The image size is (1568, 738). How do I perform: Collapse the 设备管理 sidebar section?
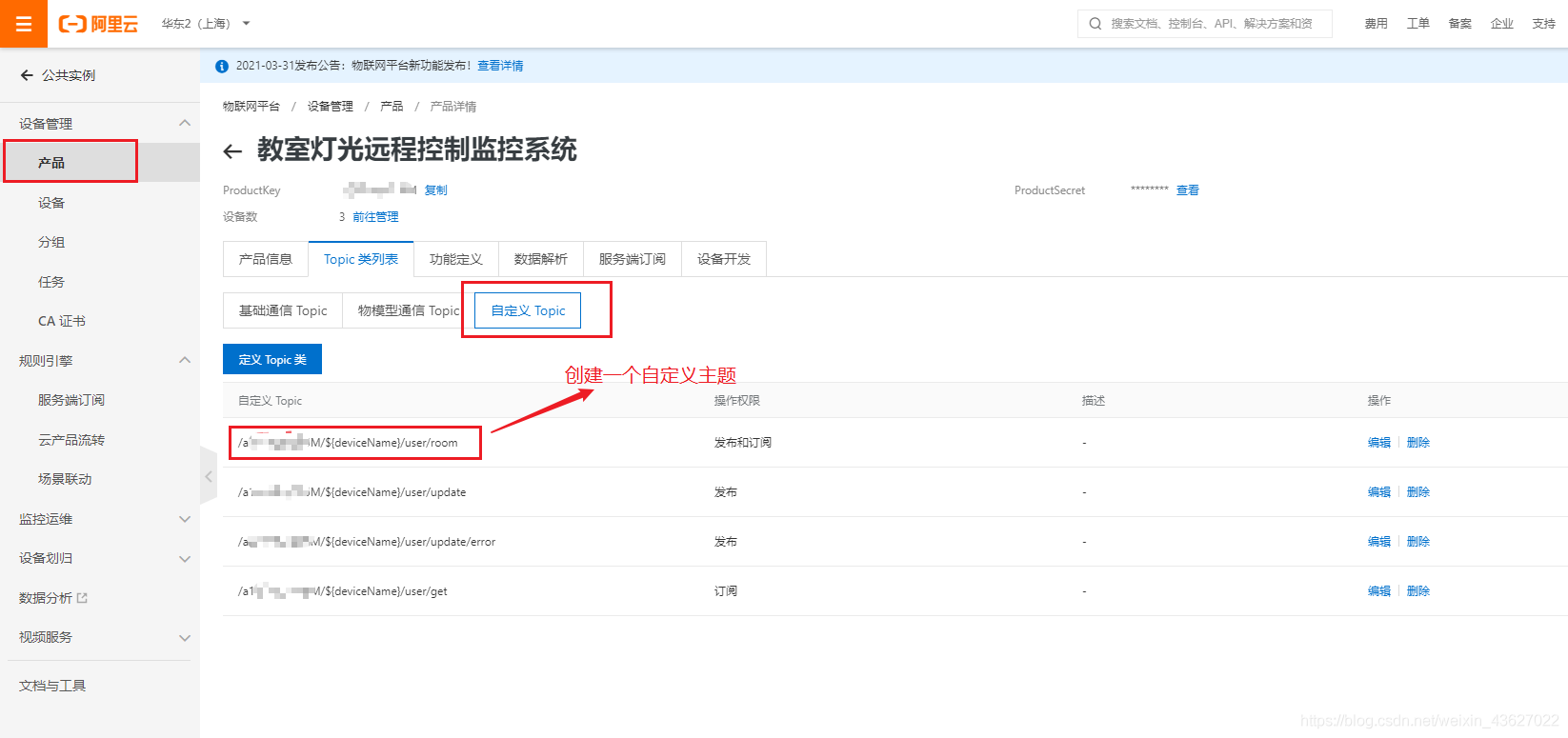coord(185,123)
